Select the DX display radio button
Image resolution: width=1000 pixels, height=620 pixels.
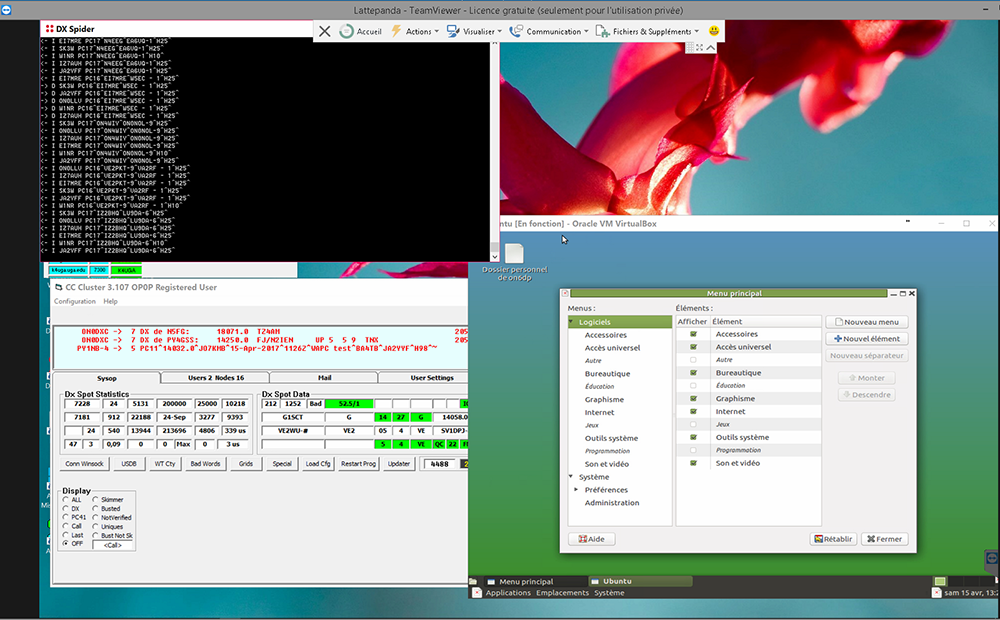[x=66, y=508]
